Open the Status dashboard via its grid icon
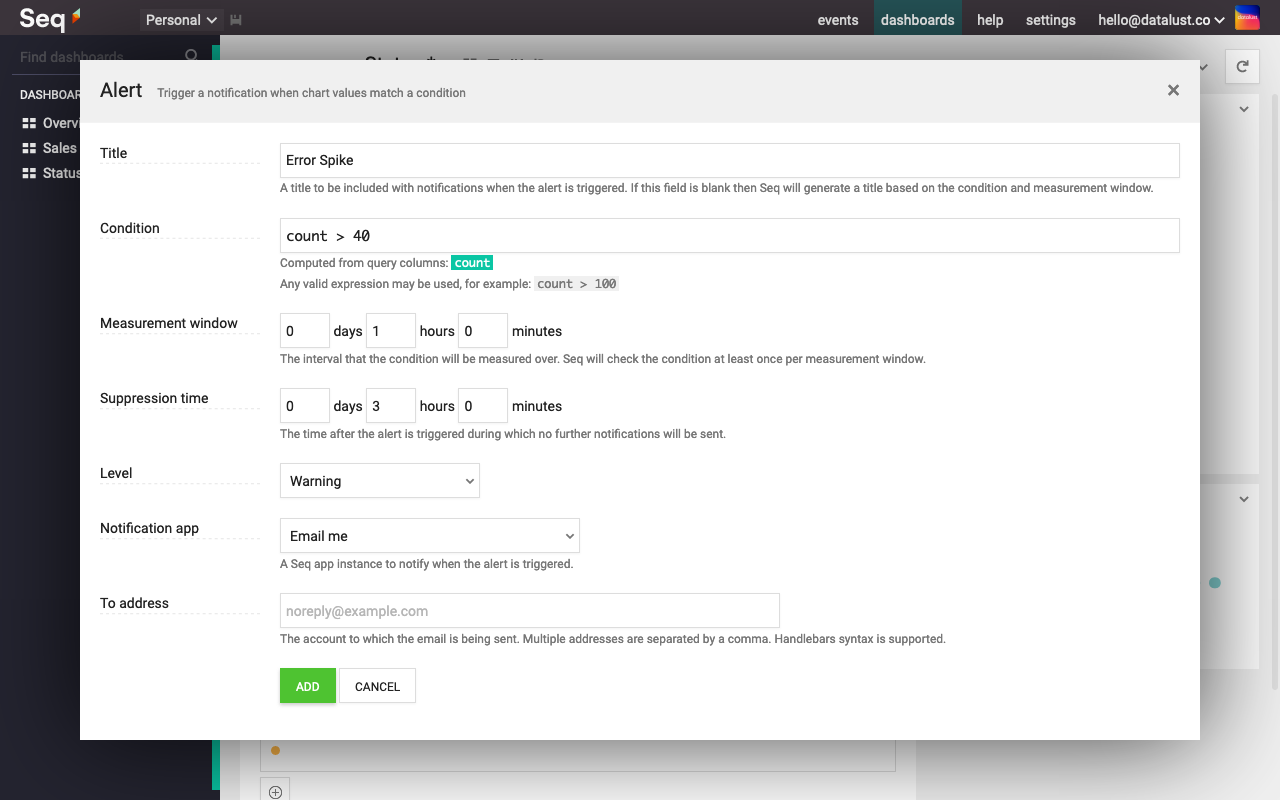The image size is (1280, 800). (29, 173)
